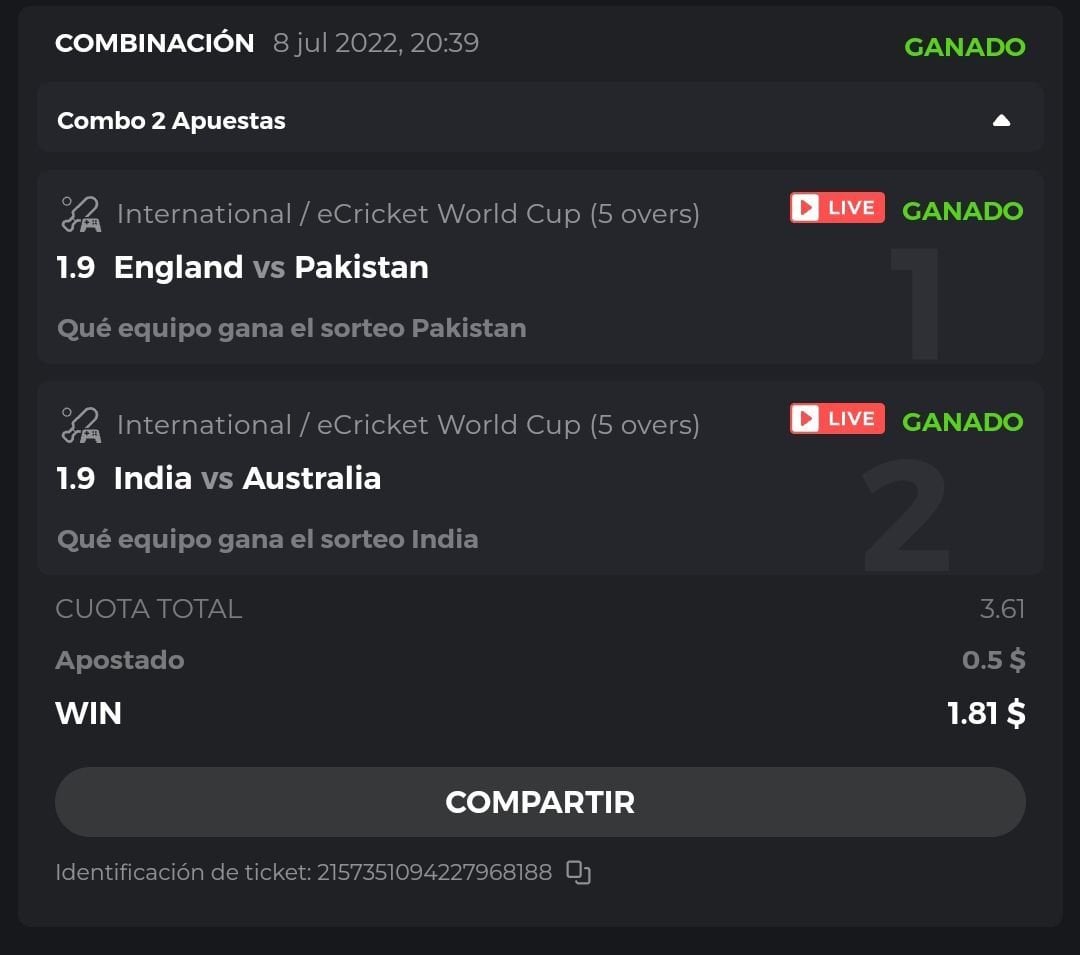Click the sorteo Pakistan market text

(291, 328)
